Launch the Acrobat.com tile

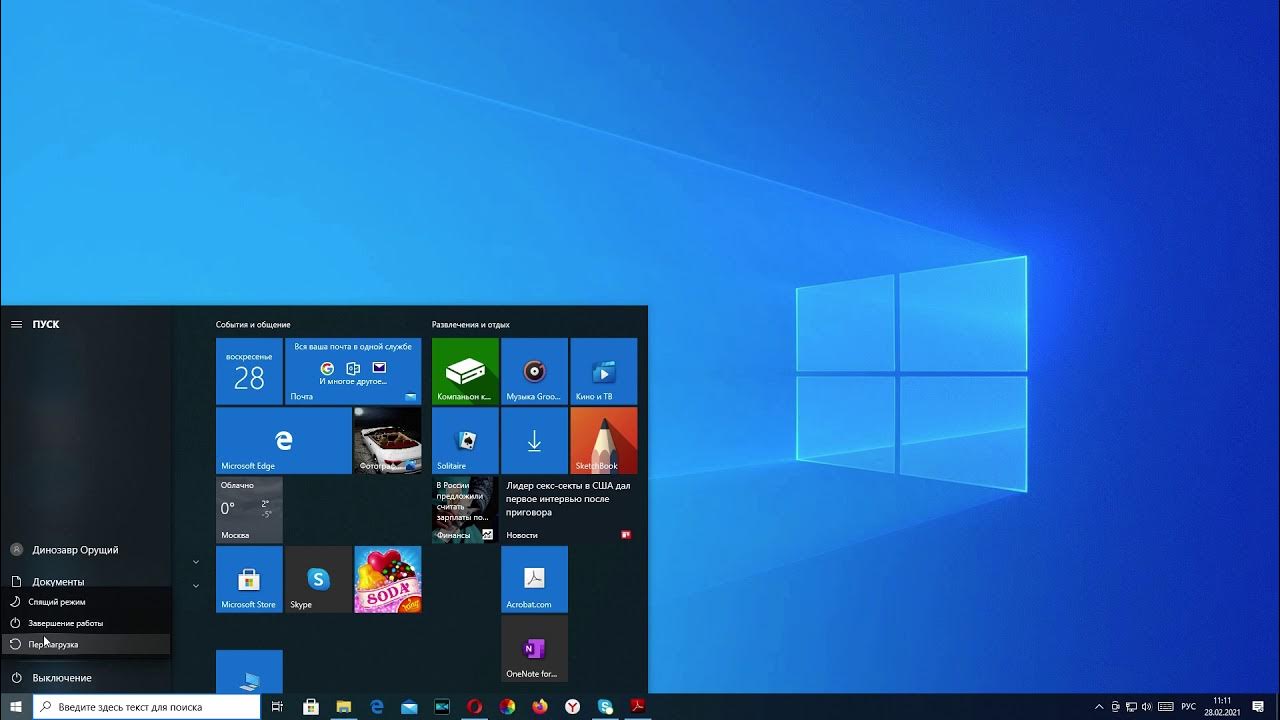[534, 579]
